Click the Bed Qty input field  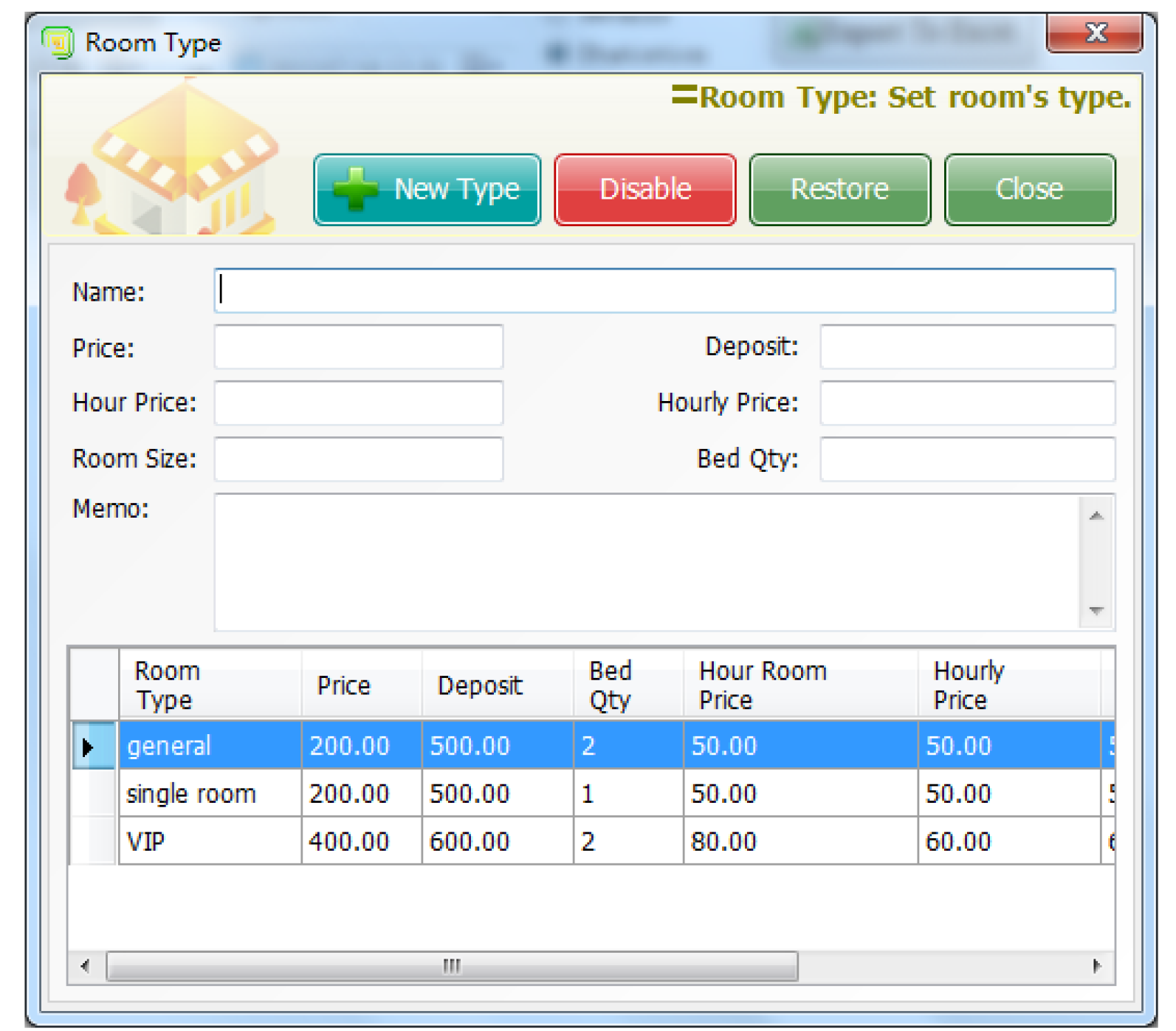click(x=967, y=459)
